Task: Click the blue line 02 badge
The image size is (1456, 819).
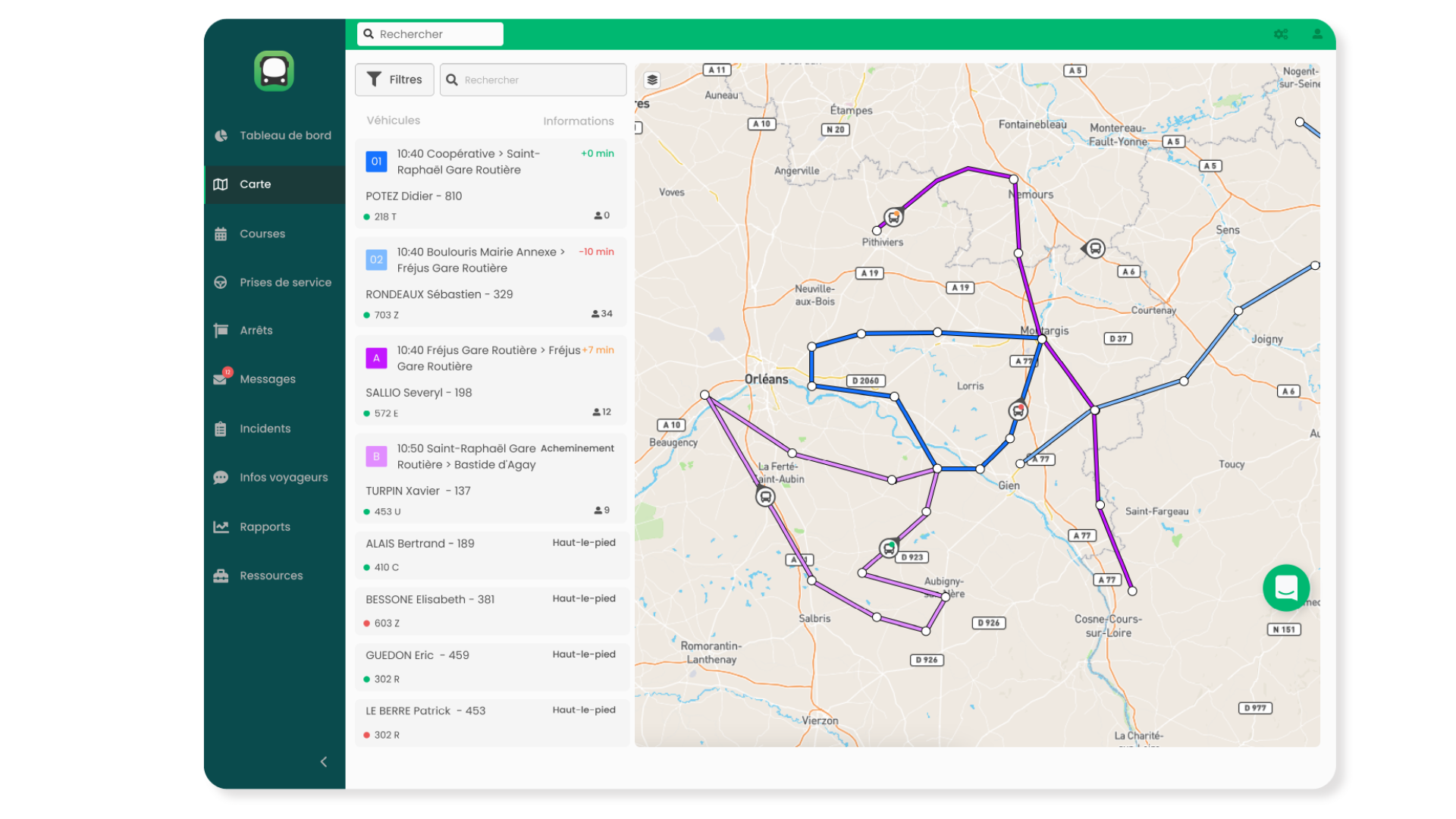Action: click(x=376, y=260)
